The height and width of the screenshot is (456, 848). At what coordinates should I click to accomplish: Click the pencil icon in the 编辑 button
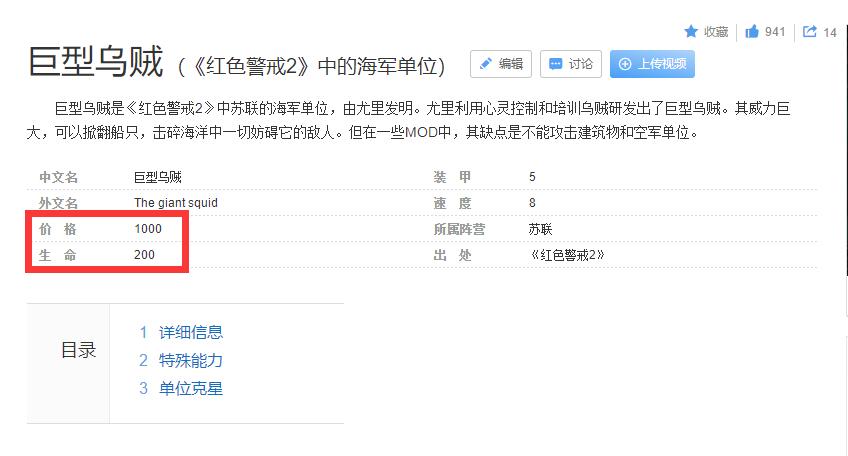click(x=486, y=64)
